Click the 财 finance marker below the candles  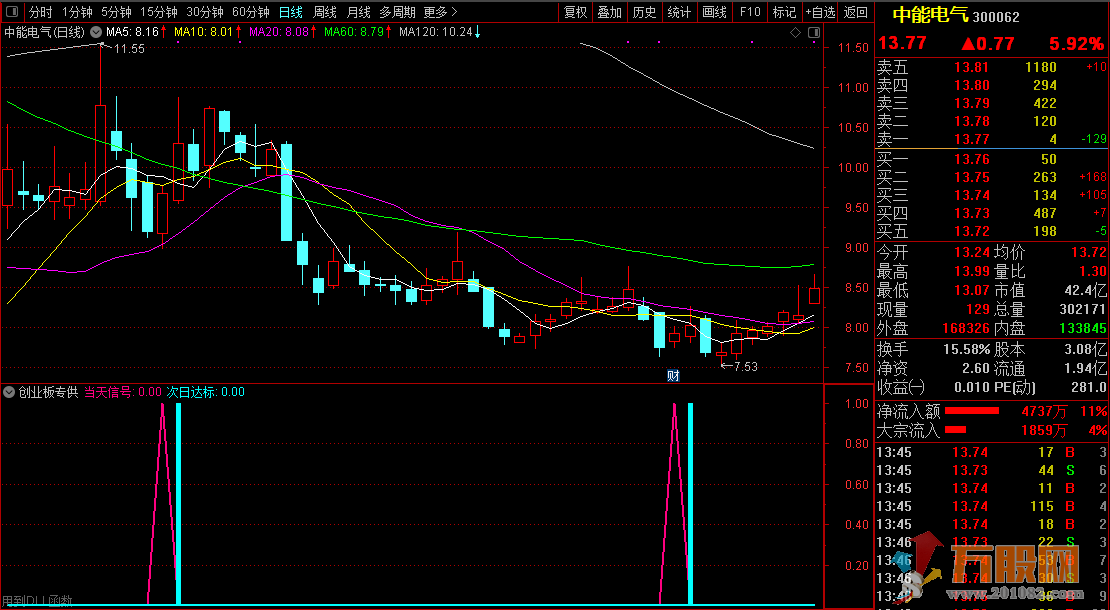tap(673, 375)
